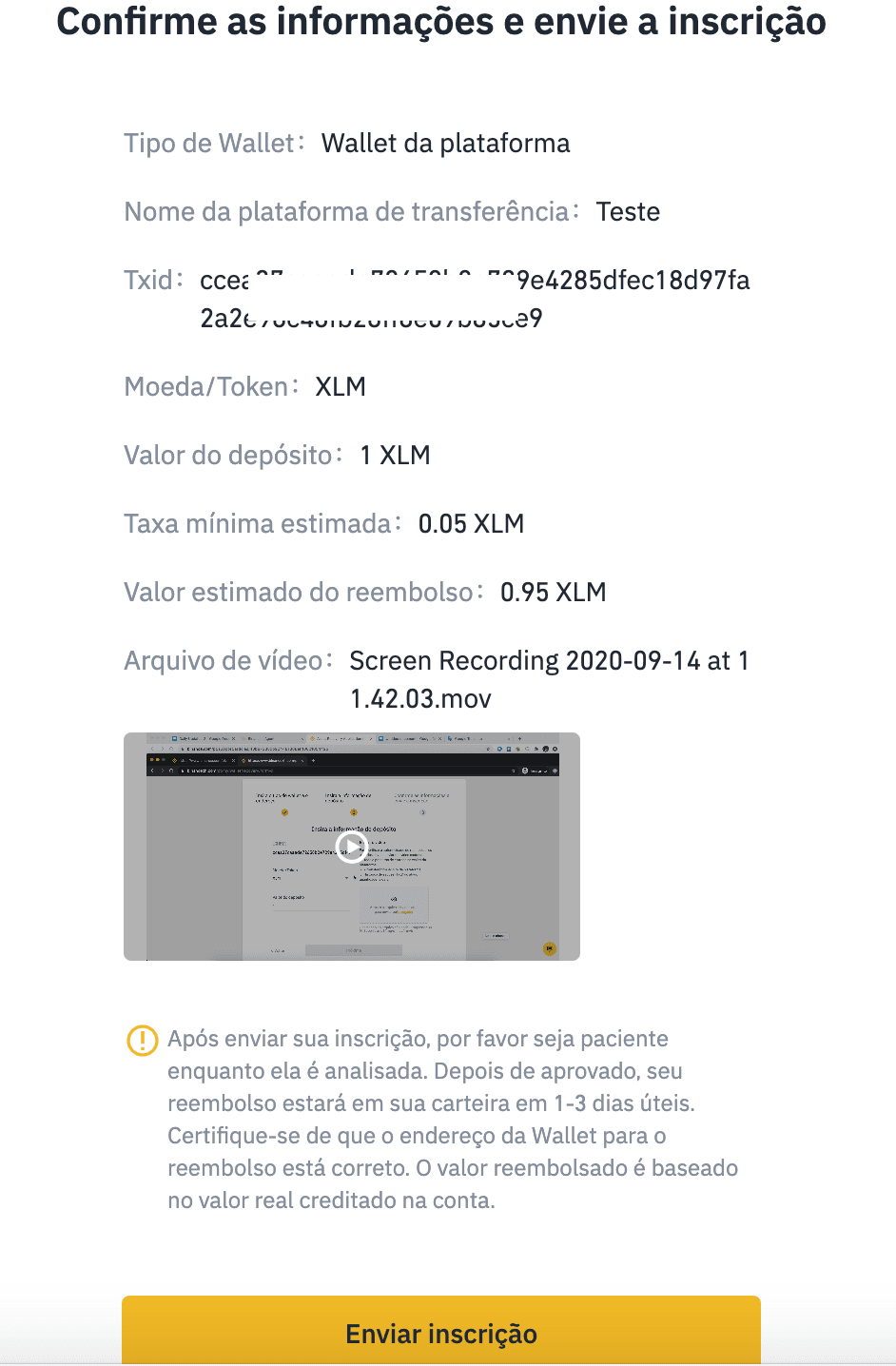Click the estimated fee 0.05 XLM

pos(471,524)
